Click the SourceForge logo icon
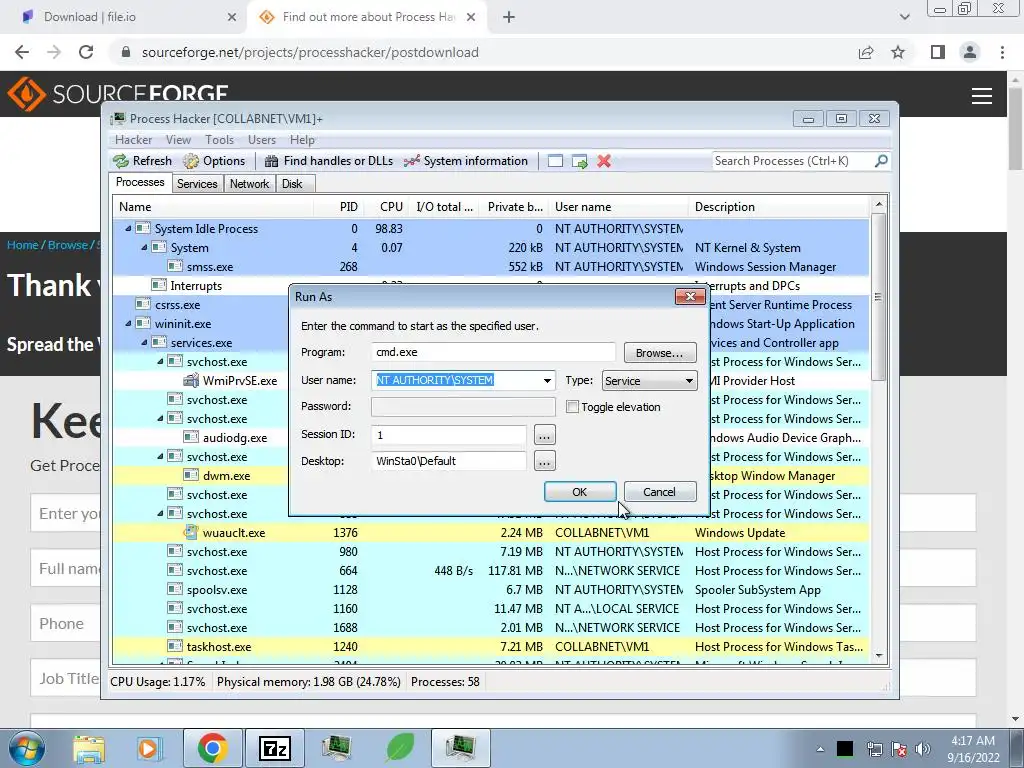Image resolution: width=1024 pixels, height=768 pixels. 26,93
